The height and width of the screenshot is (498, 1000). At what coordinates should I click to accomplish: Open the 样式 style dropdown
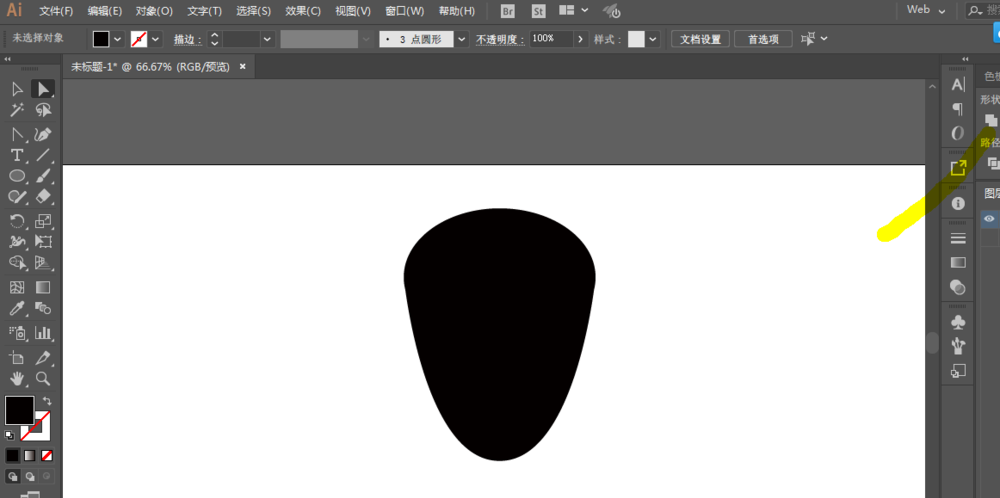coord(653,39)
